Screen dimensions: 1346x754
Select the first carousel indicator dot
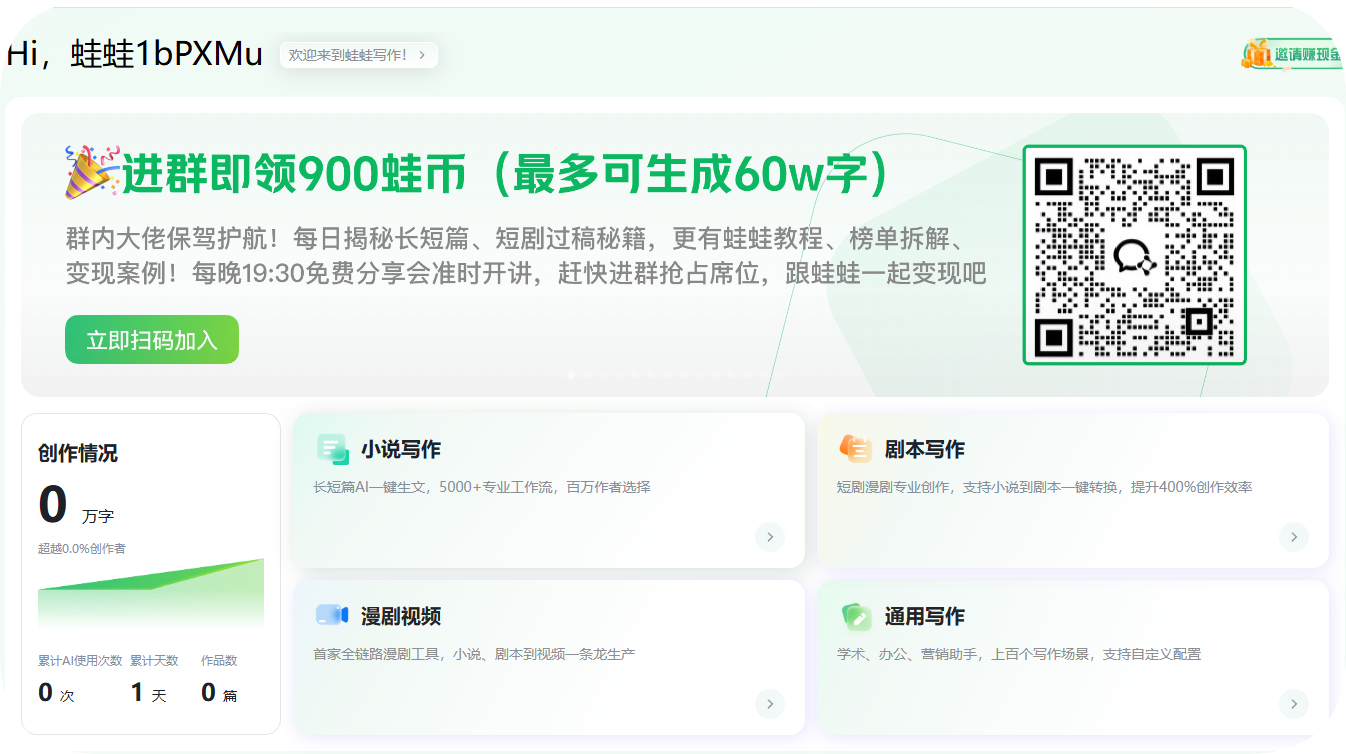tap(570, 374)
